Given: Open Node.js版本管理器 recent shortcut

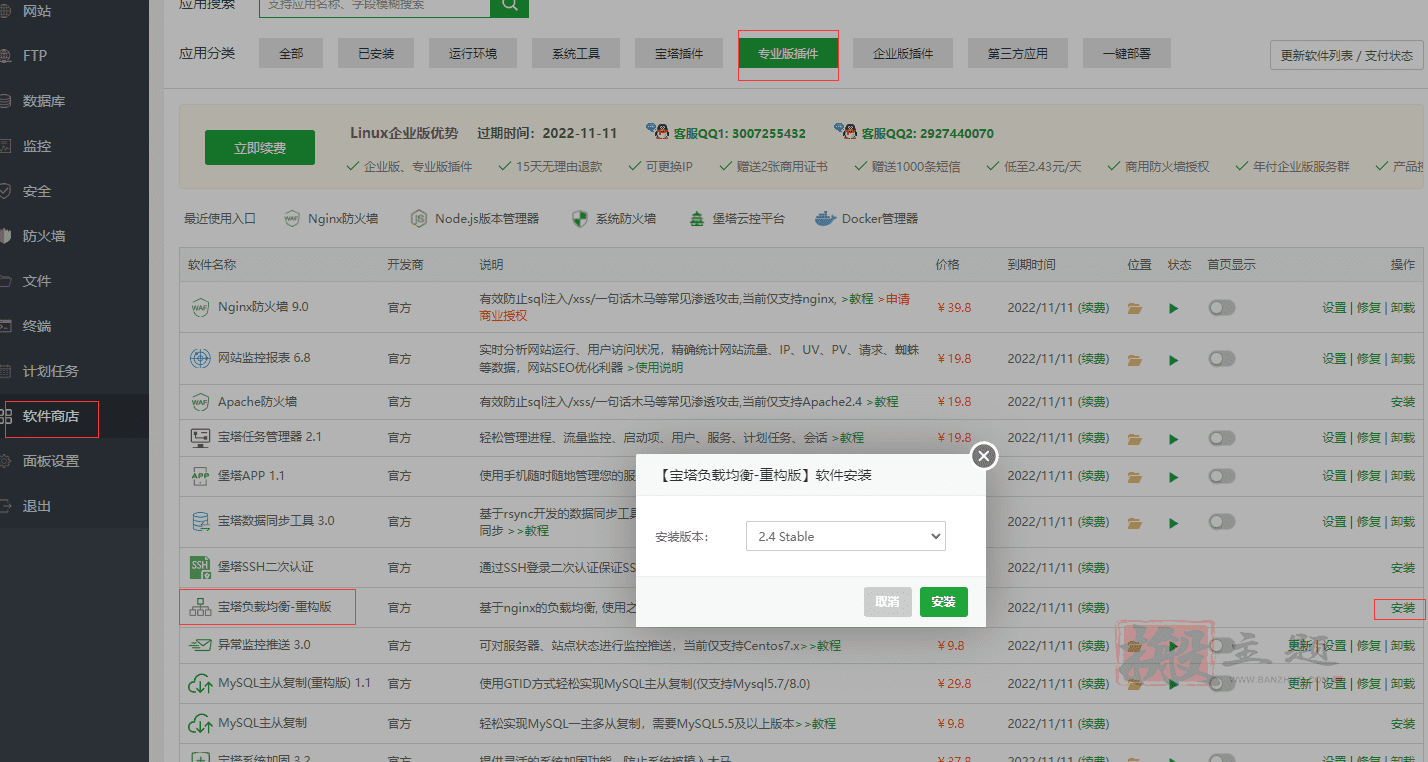Looking at the screenshot, I should click(474, 218).
